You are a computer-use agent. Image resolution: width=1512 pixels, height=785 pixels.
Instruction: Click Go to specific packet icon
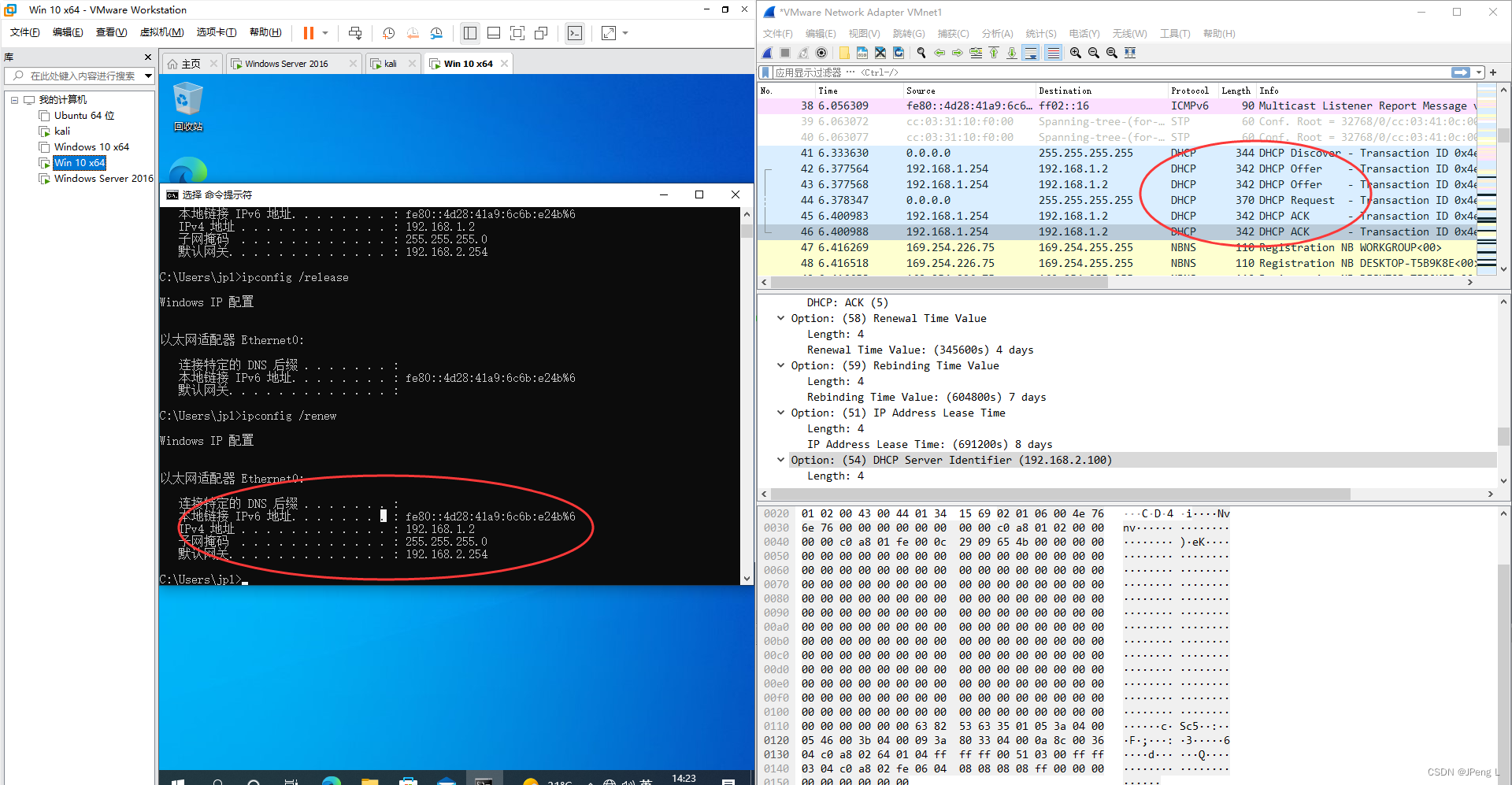coord(976,53)
